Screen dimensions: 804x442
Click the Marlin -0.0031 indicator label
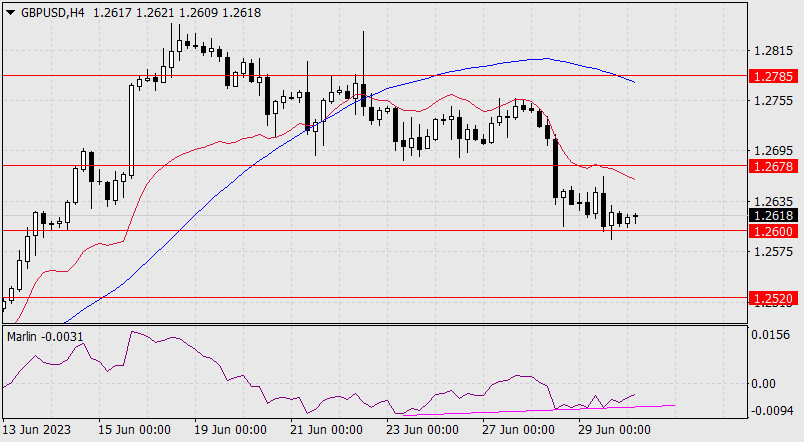coord(42,335)
